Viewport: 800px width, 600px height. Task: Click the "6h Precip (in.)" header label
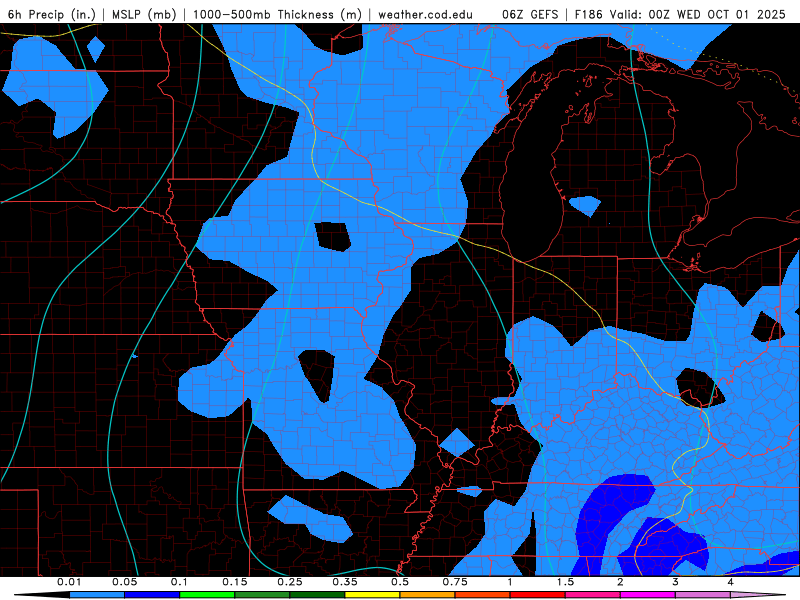click(x=52, y=14)
